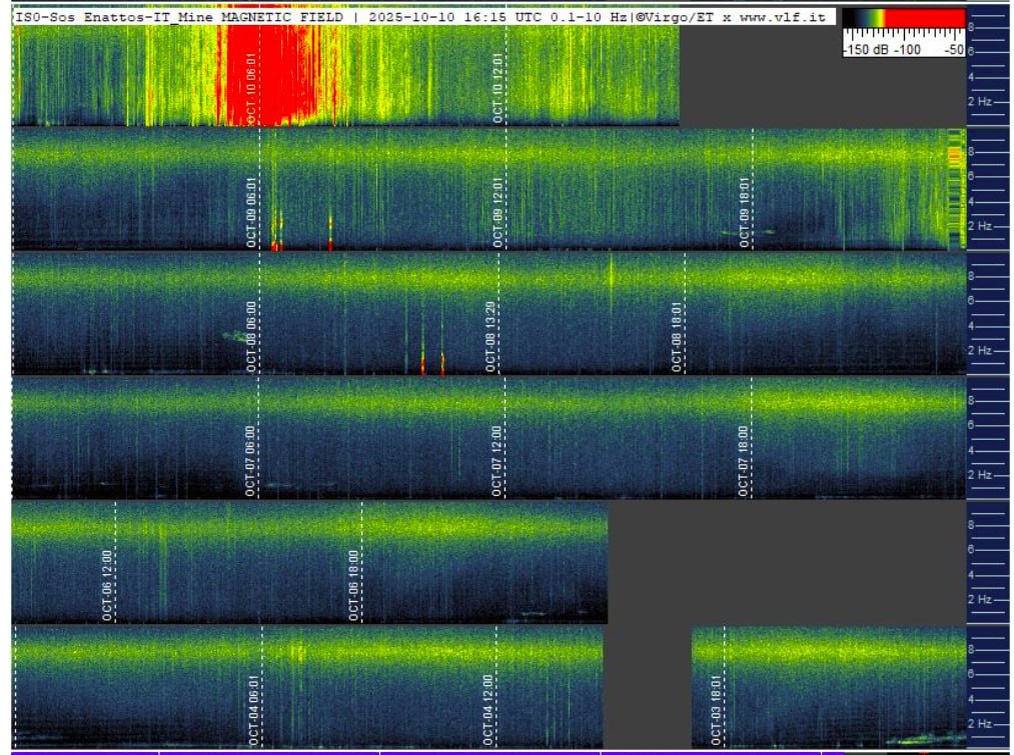Click the OCT-03 18:01 time marker

tap(716, 710)
